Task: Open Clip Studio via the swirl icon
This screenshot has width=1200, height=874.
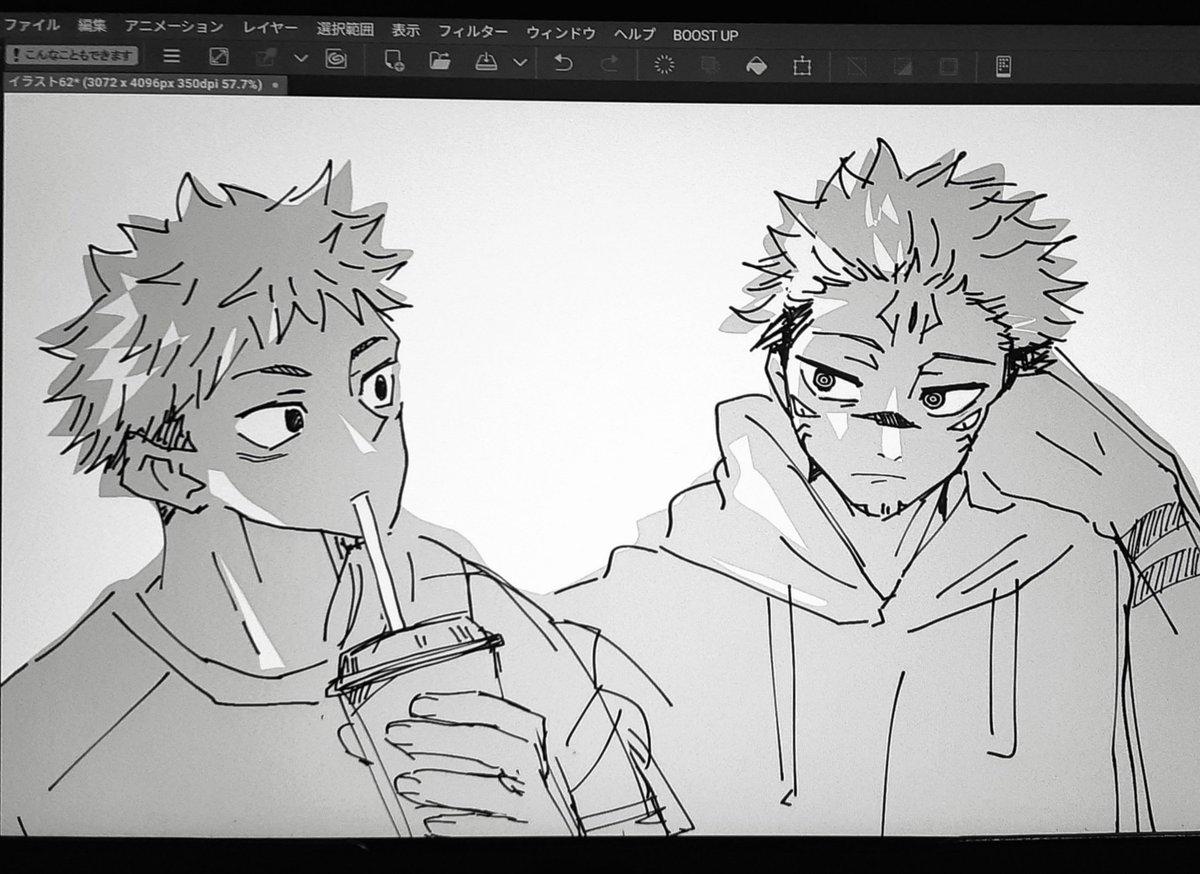Action: click(336, 59)
